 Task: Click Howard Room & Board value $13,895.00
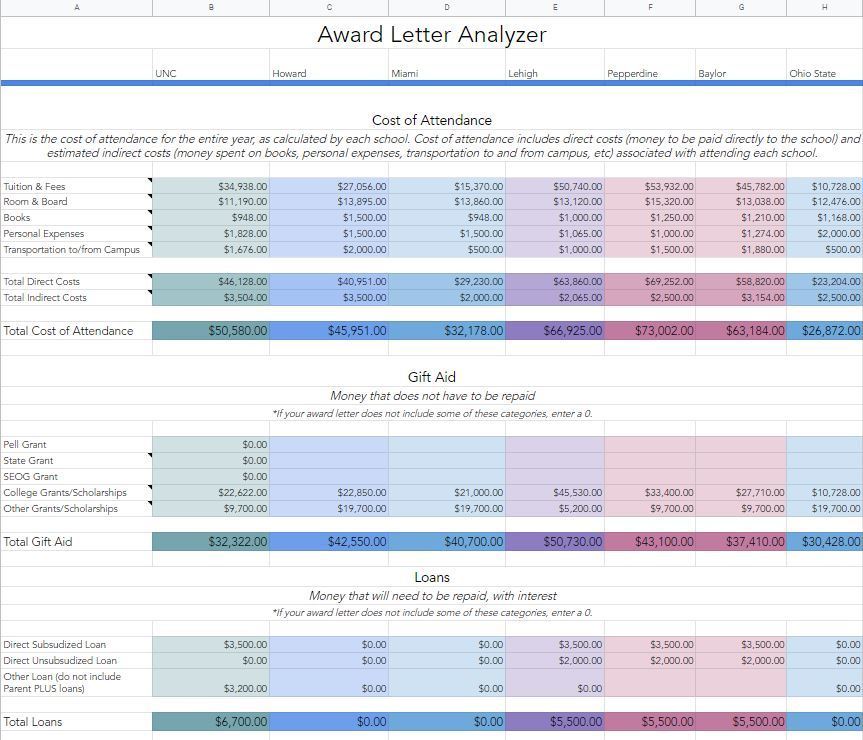tap(329, 202)
